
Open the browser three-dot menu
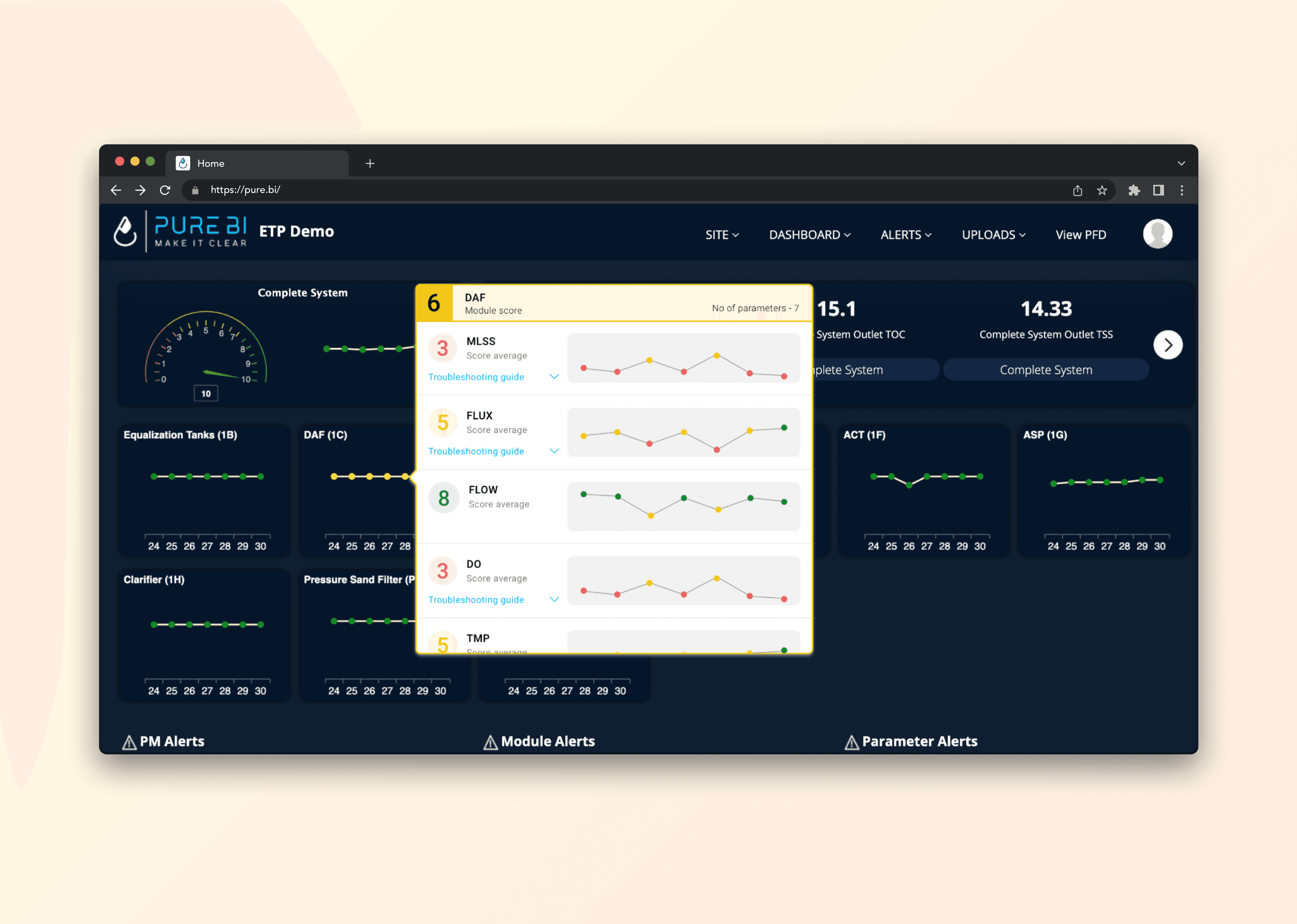pos(1182,190)
